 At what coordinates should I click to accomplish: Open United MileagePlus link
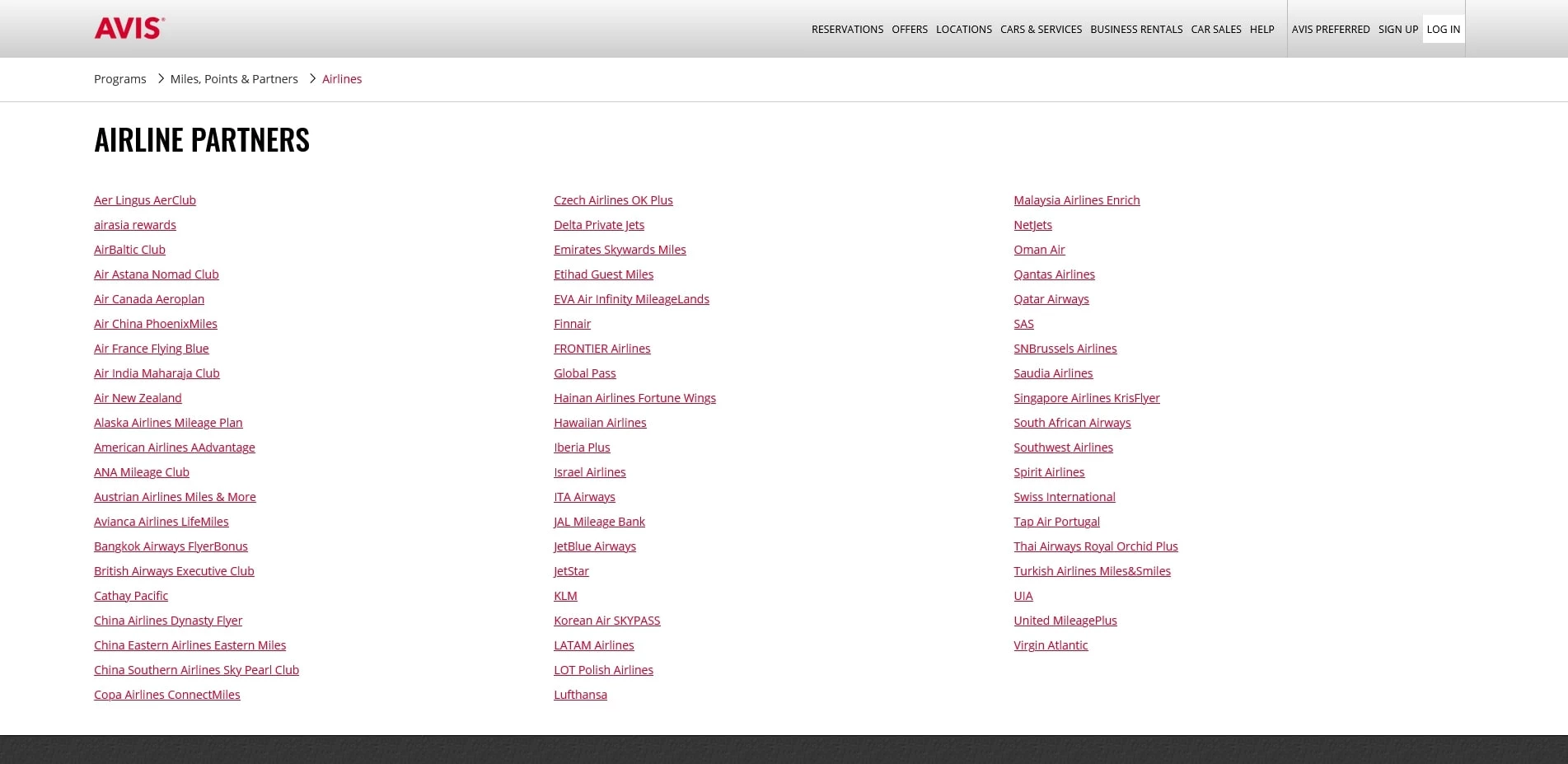[1065, 621]
